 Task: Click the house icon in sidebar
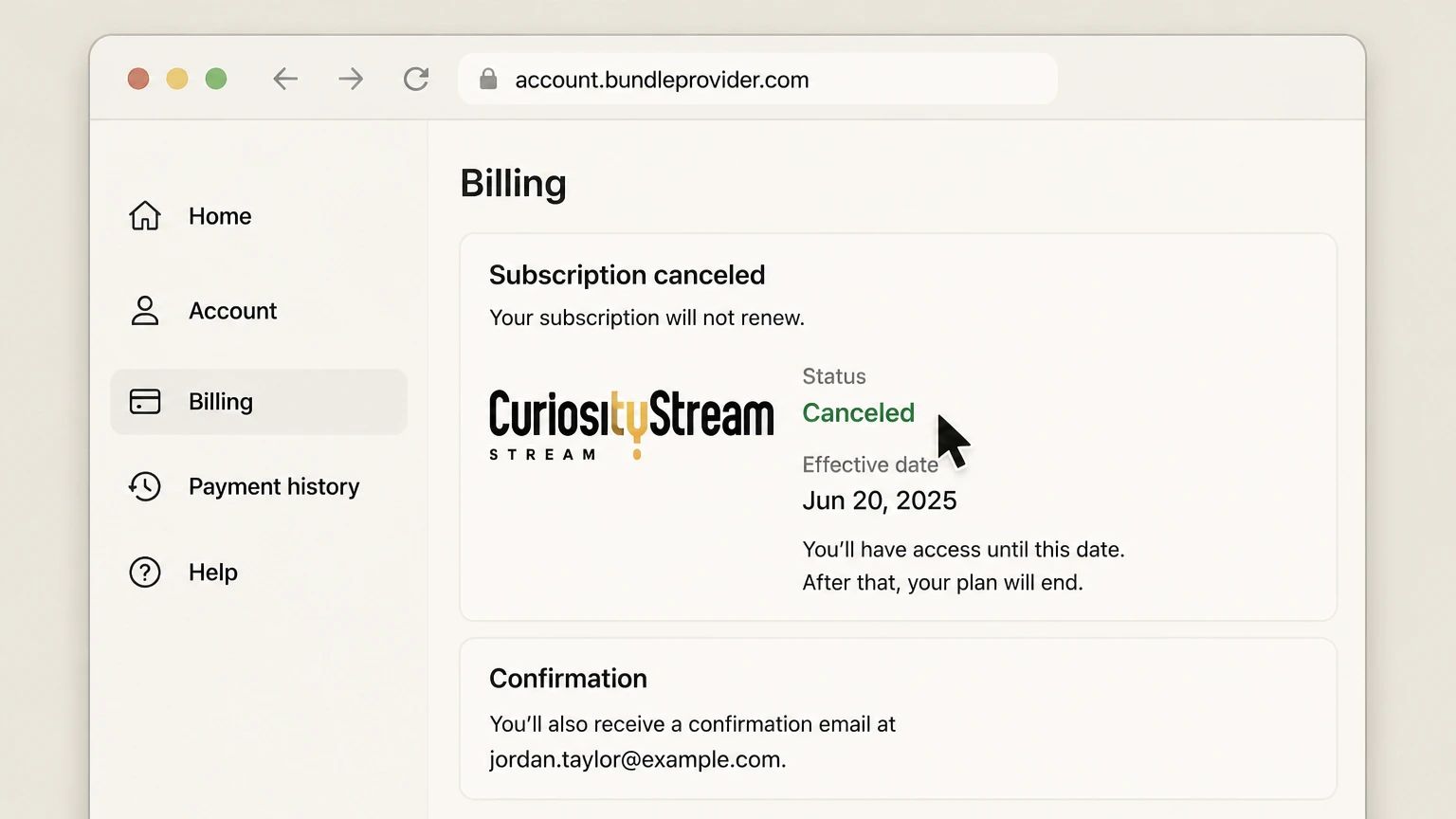coord(145,215)
